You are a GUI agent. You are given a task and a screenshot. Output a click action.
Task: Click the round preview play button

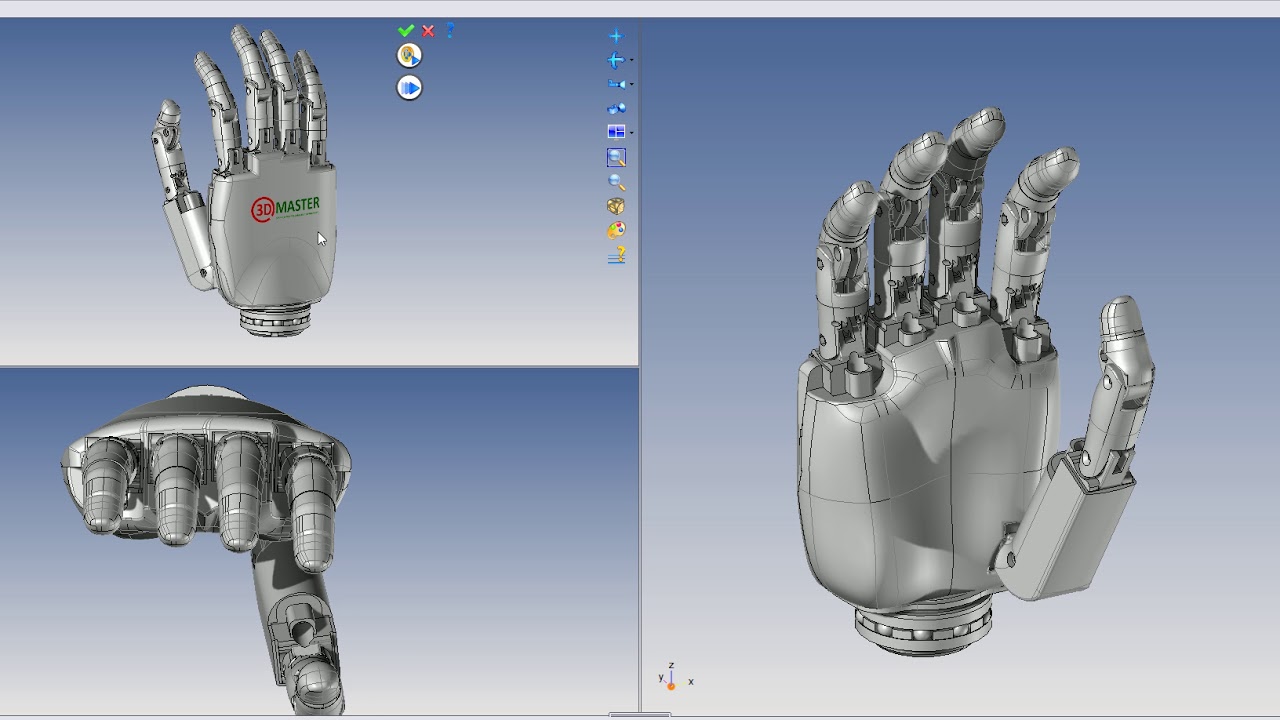point(409,56)
